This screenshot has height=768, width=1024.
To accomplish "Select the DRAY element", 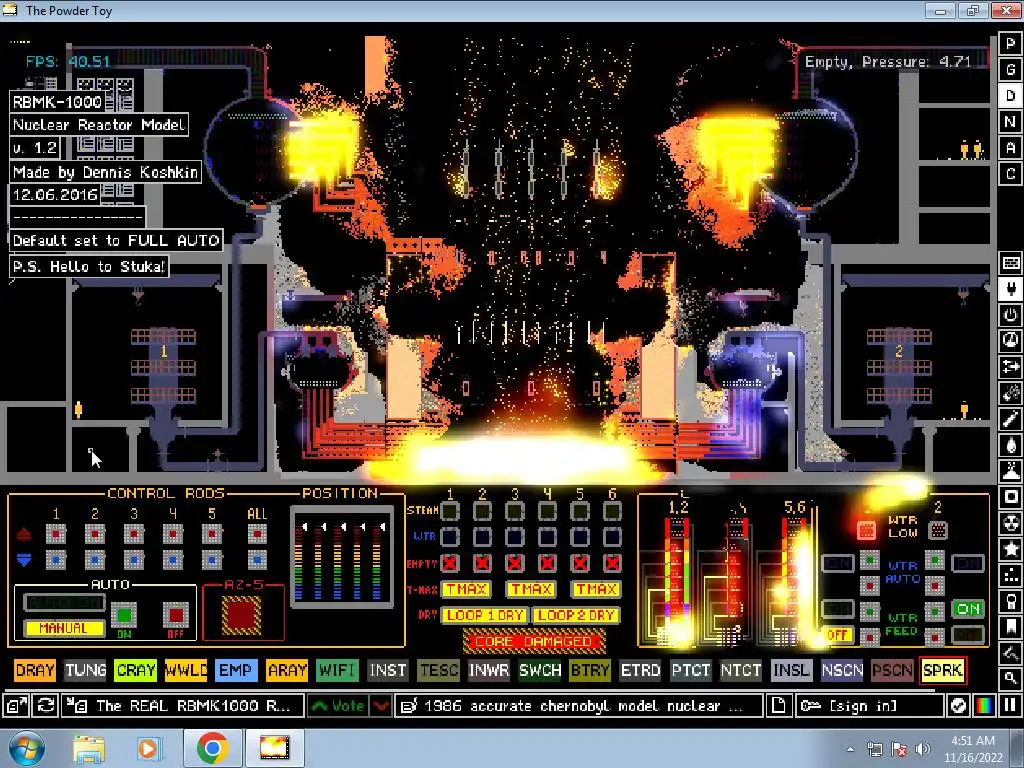I will click(x=35, y=670).
